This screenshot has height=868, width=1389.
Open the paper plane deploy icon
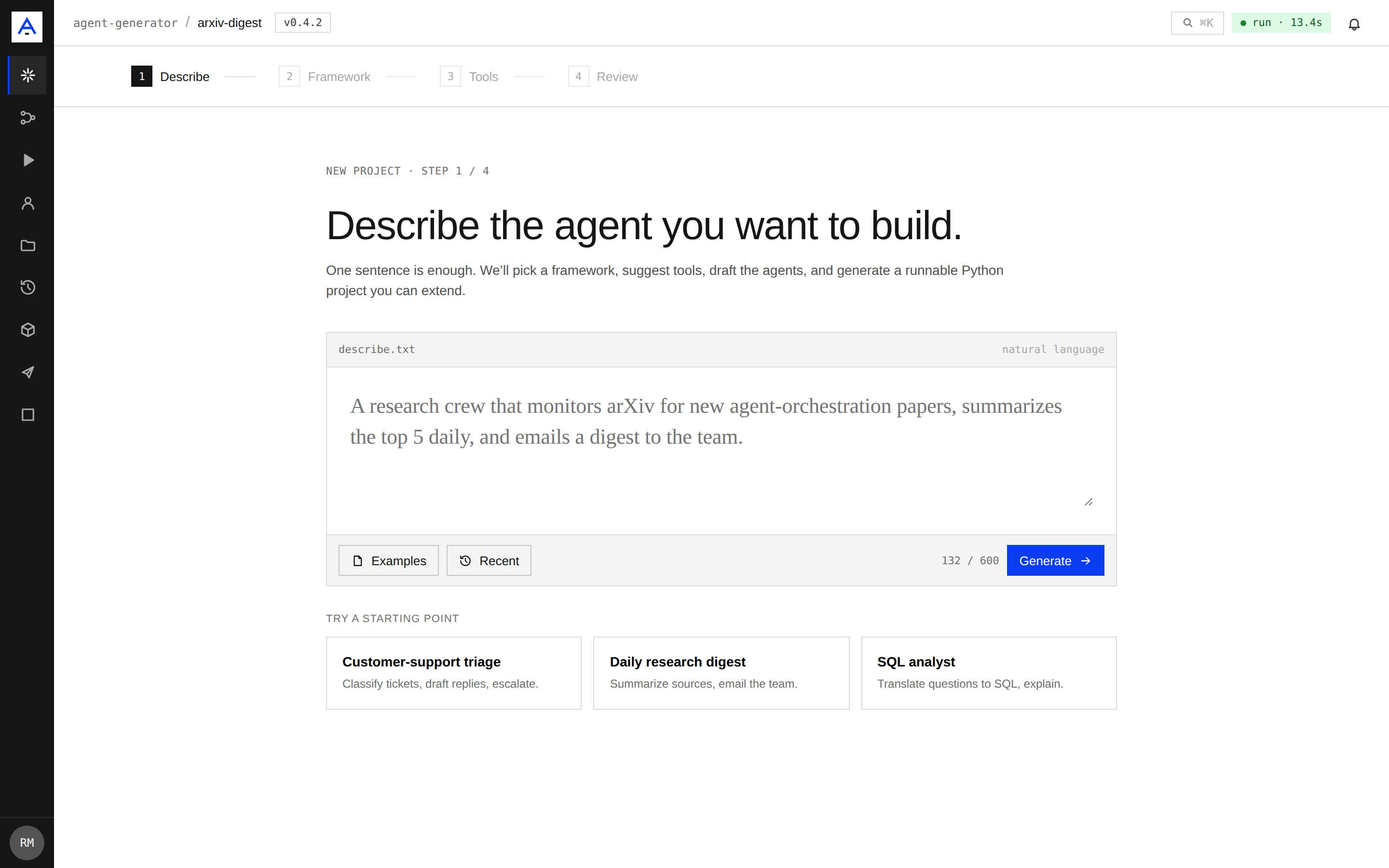click(27, 373)
